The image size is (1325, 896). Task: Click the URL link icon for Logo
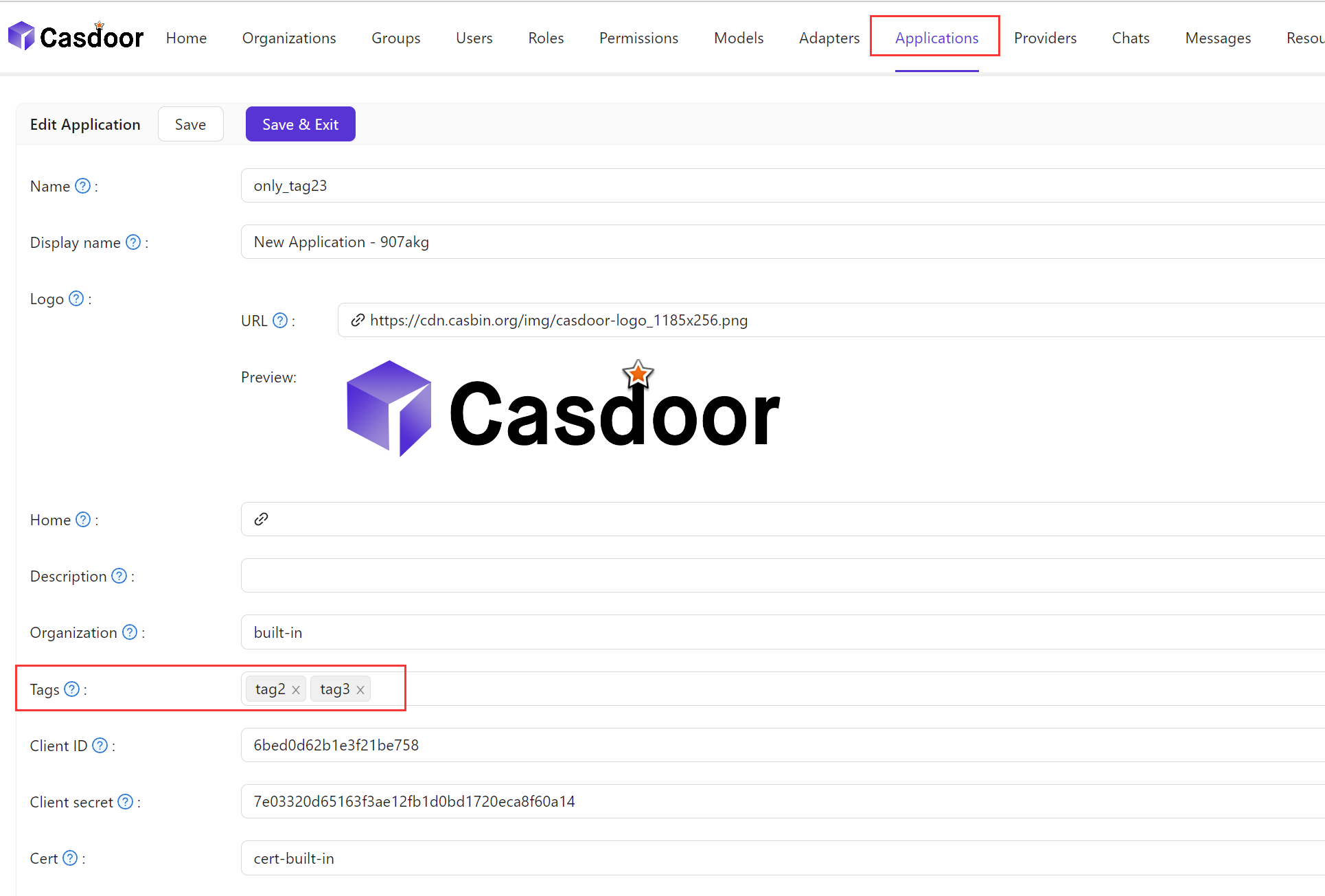[357, 320]
